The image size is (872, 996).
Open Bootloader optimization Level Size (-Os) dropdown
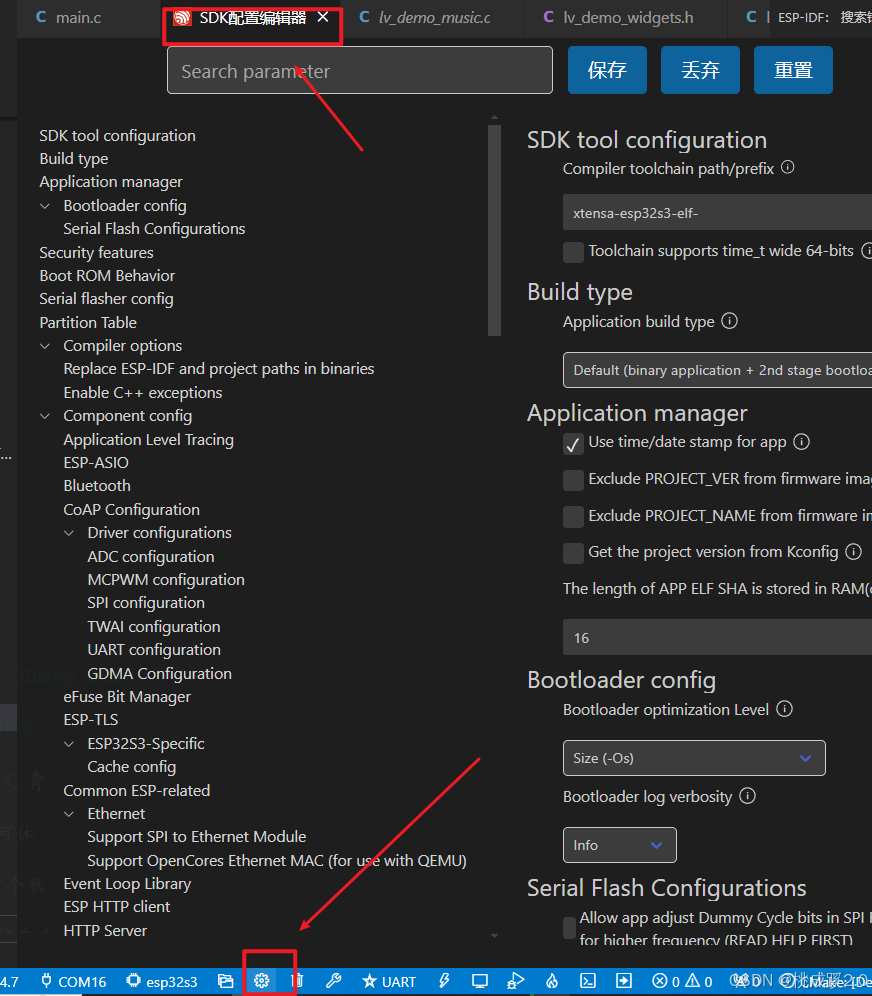coord(694,758)
